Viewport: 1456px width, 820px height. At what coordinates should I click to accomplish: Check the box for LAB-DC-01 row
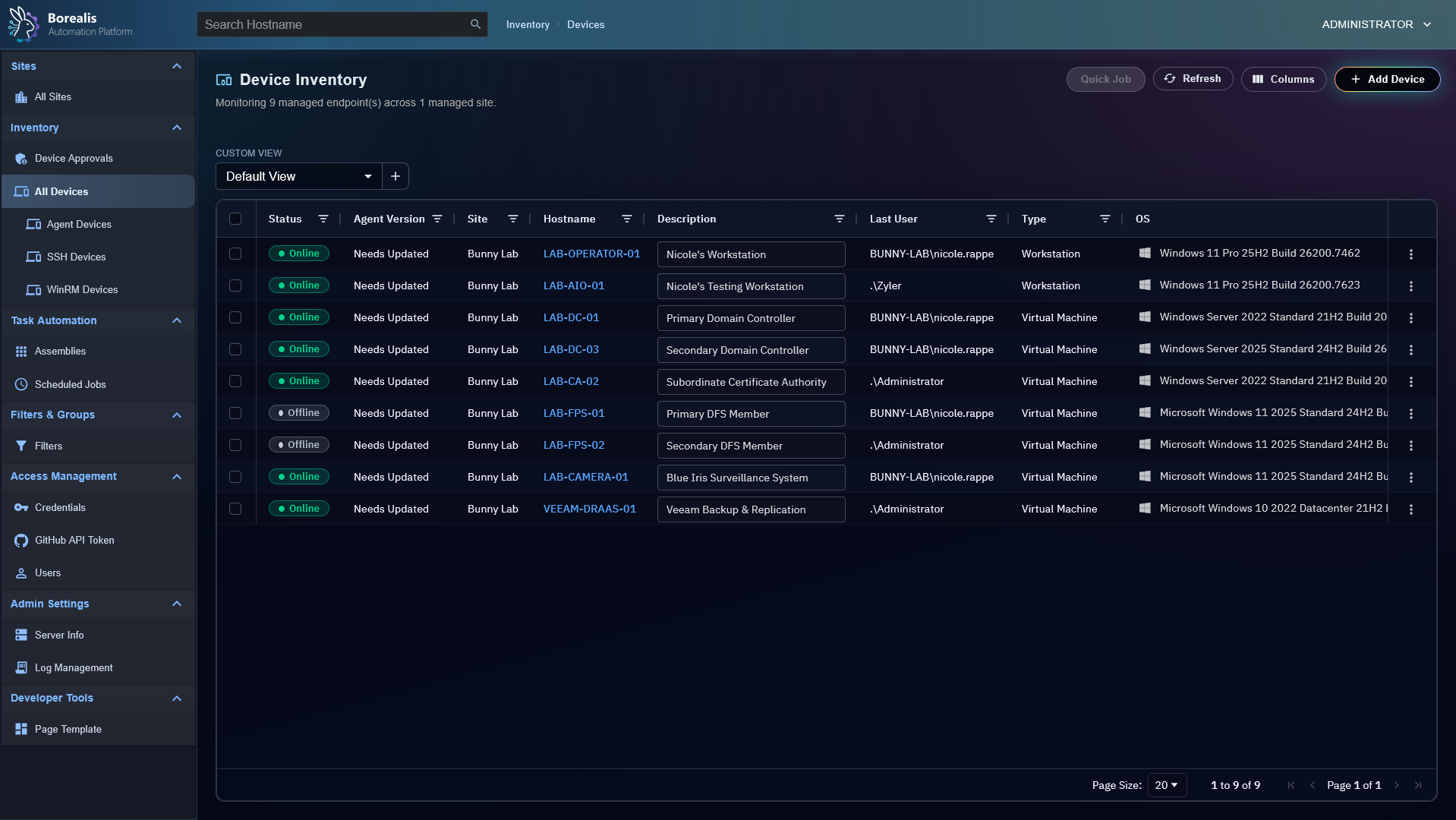tap(235, 317)
